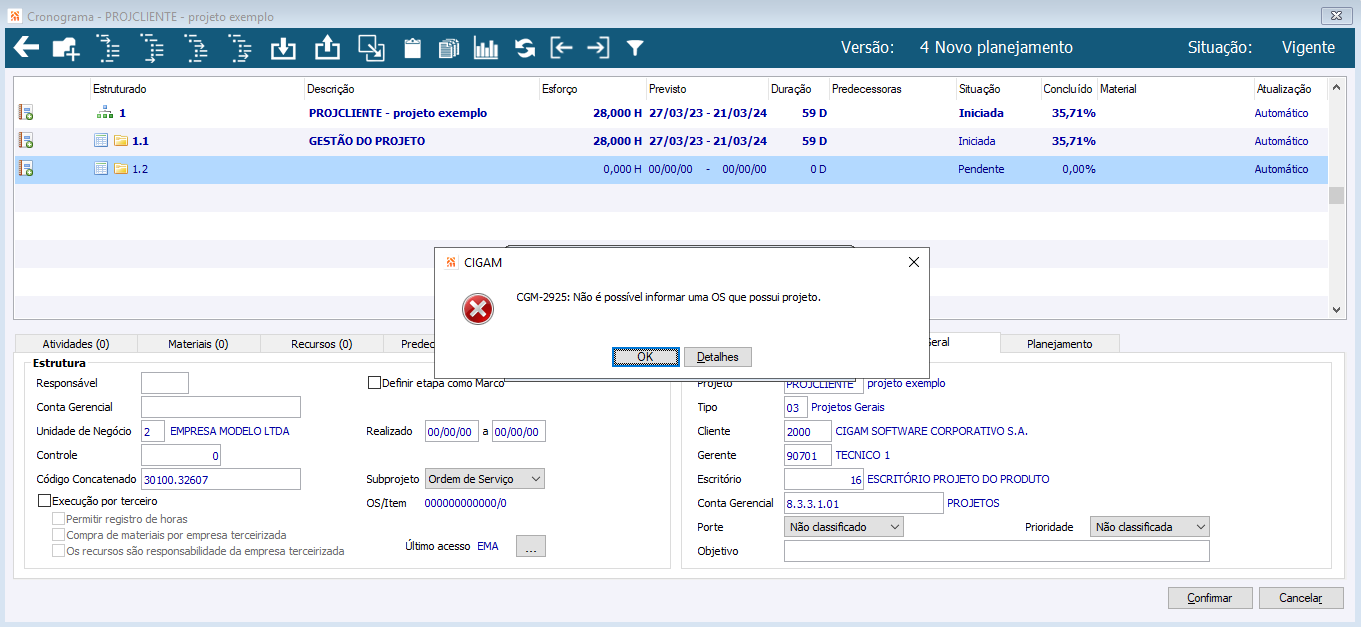Toggle Compra de materiais por empresa terceirizada
The height and width of the screenshot is (627, 1361).
pyautogui.click(x=58, y=535)
